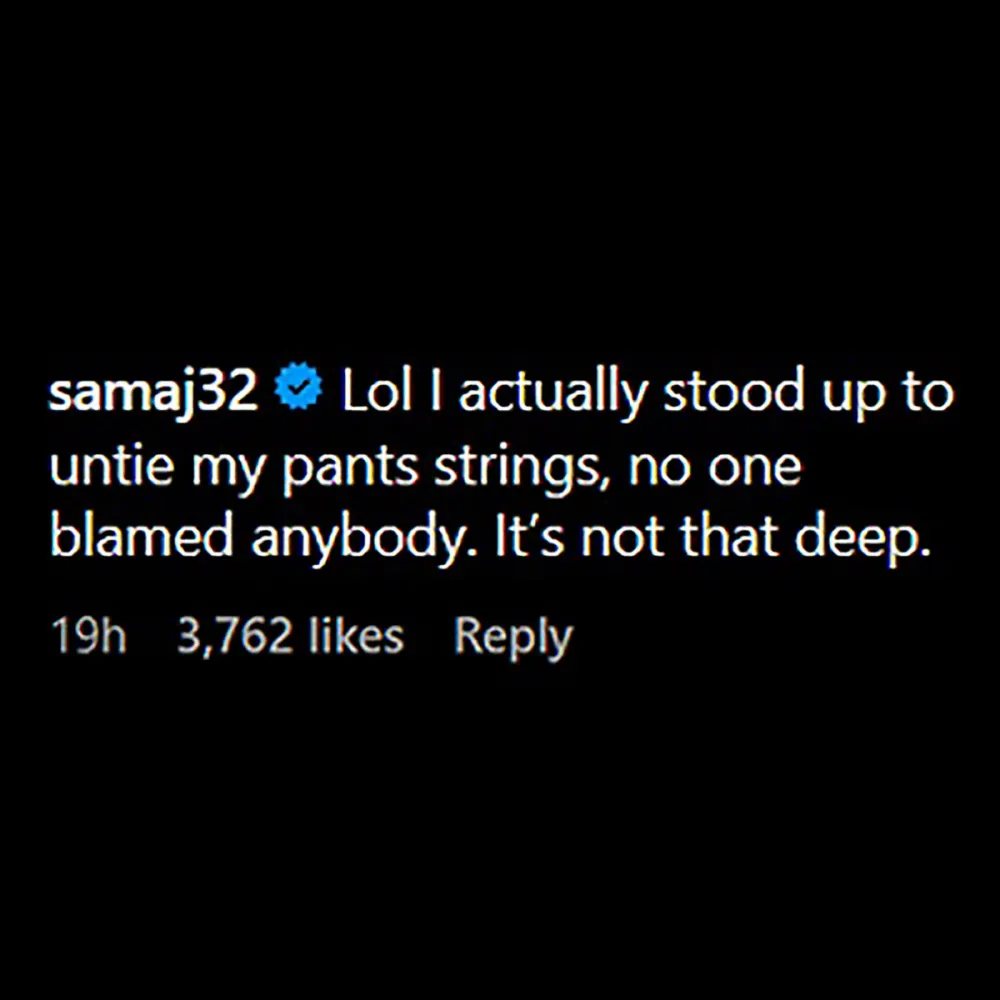1000x1000 pixels.
Task: Click the word "deep" ending the comment
Action: (x=862, y=540)
